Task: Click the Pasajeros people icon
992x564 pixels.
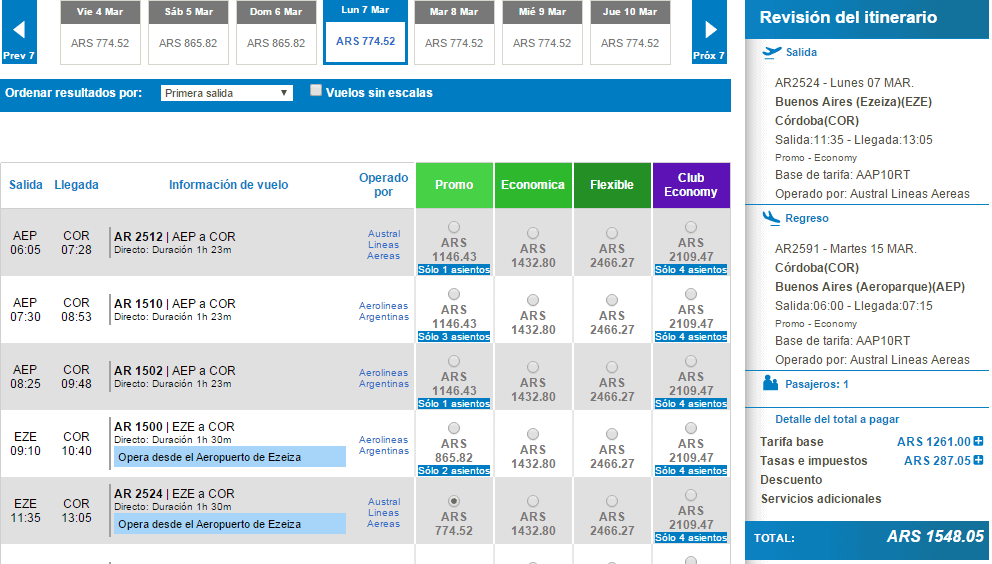Action: point(771,383)
